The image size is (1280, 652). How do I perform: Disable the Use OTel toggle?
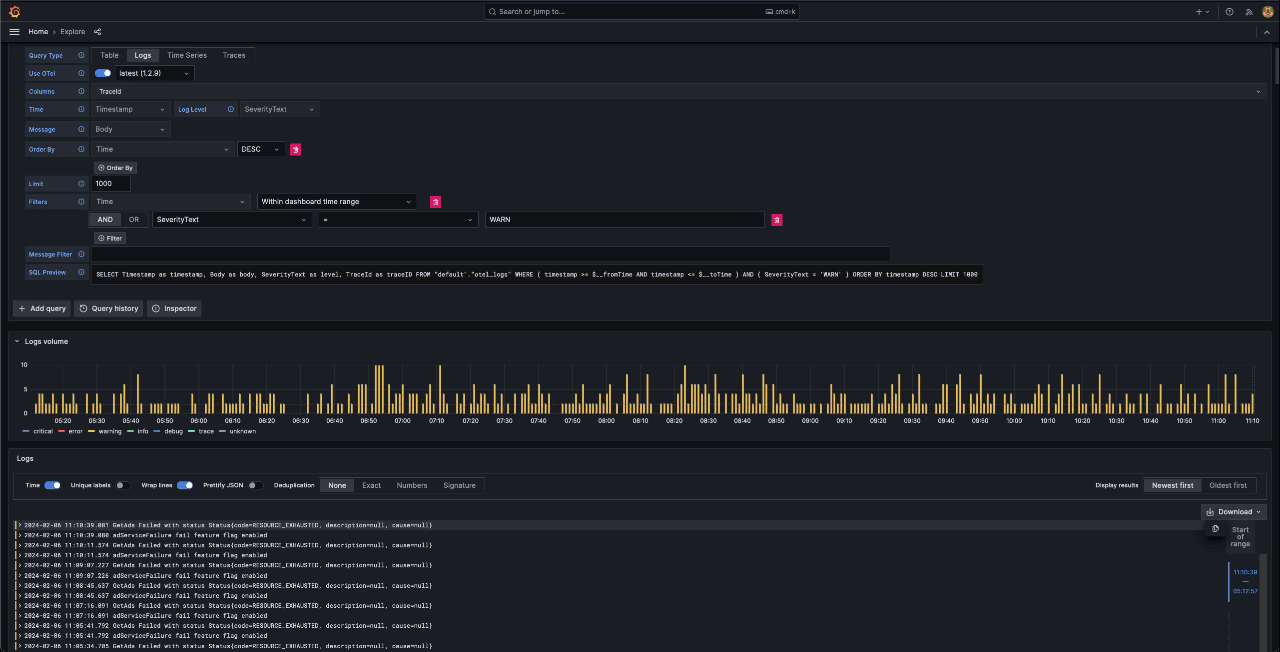pos(103,73)
